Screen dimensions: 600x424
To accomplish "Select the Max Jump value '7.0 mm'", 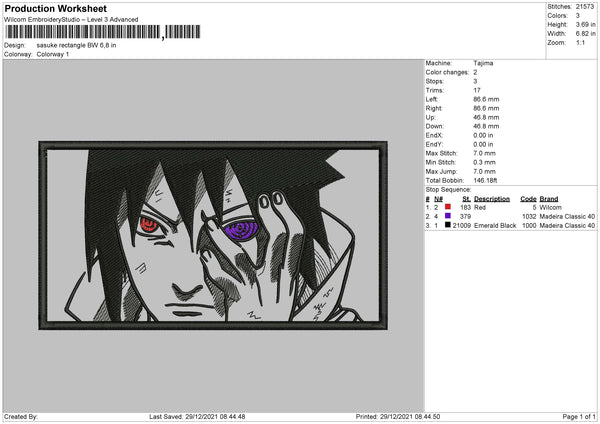I will (x=484, y=171).
